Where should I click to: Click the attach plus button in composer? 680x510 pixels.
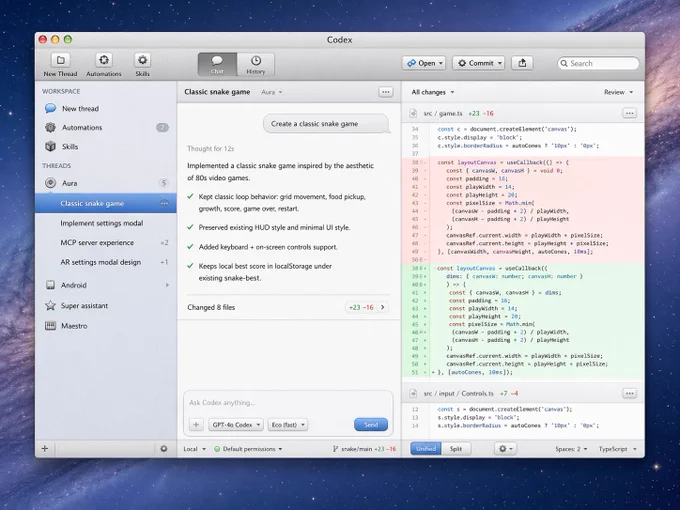196,425
